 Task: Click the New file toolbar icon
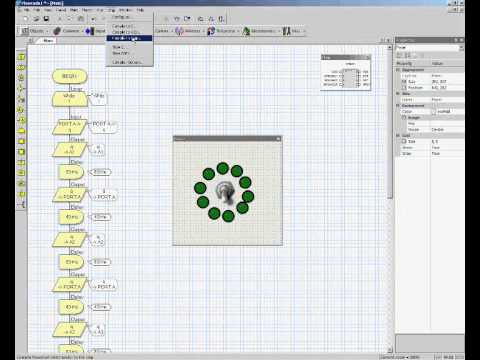pyautogui.click(x=26, y=19)
